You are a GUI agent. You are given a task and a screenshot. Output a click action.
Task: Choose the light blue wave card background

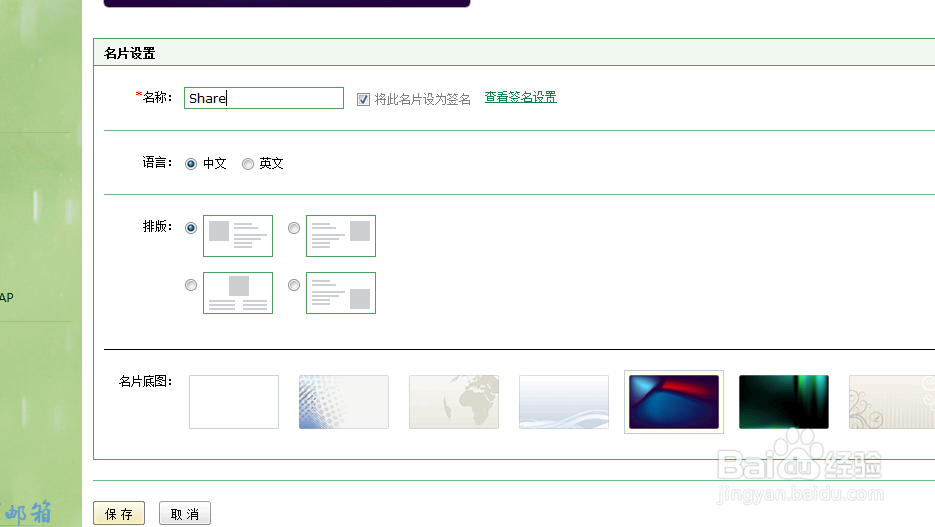tap(564, 402)
